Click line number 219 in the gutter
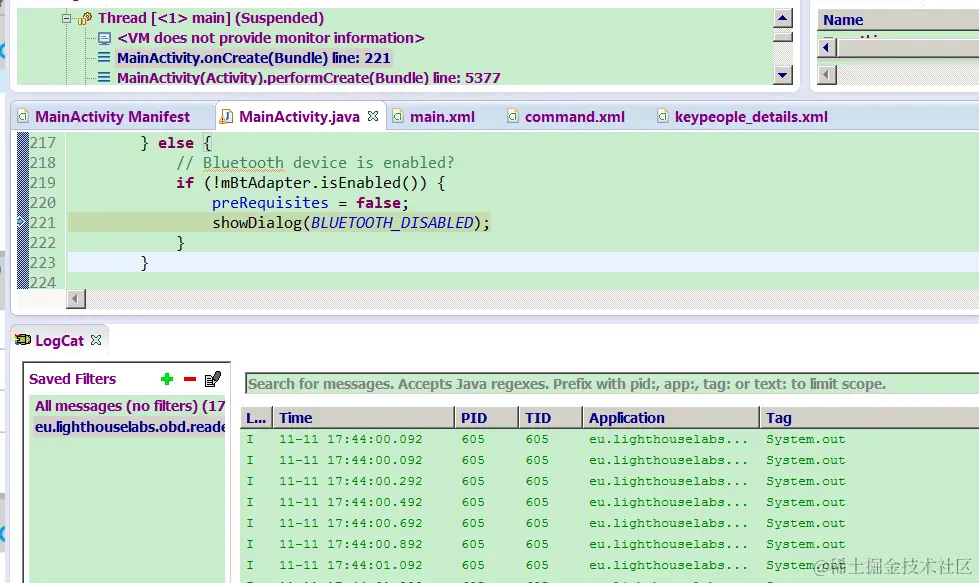Image resolution: width=979 pixels, height=583 pixels. [x=42, y=183]
